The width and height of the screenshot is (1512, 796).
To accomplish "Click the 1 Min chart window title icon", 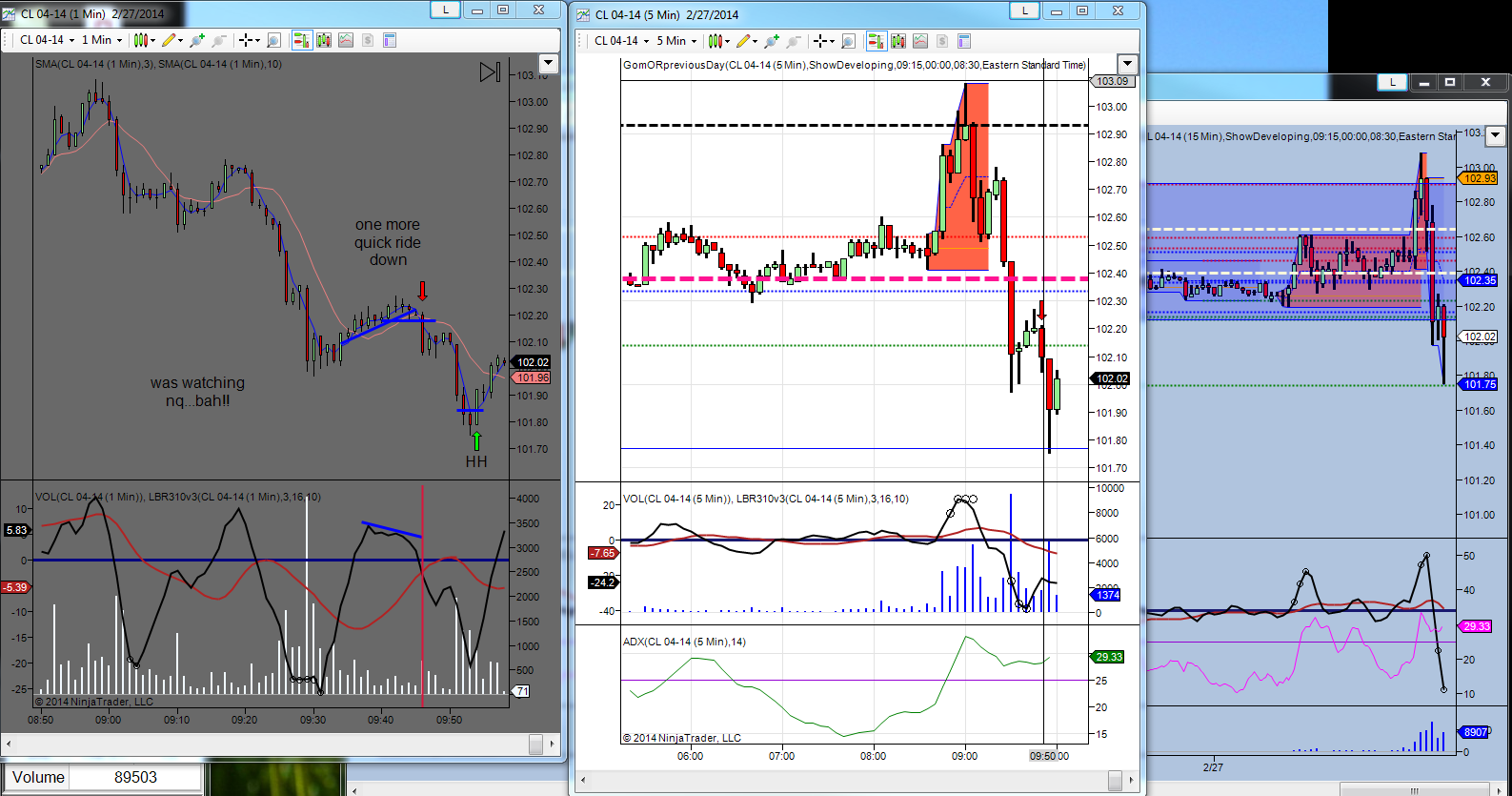I will pos(10,13).
